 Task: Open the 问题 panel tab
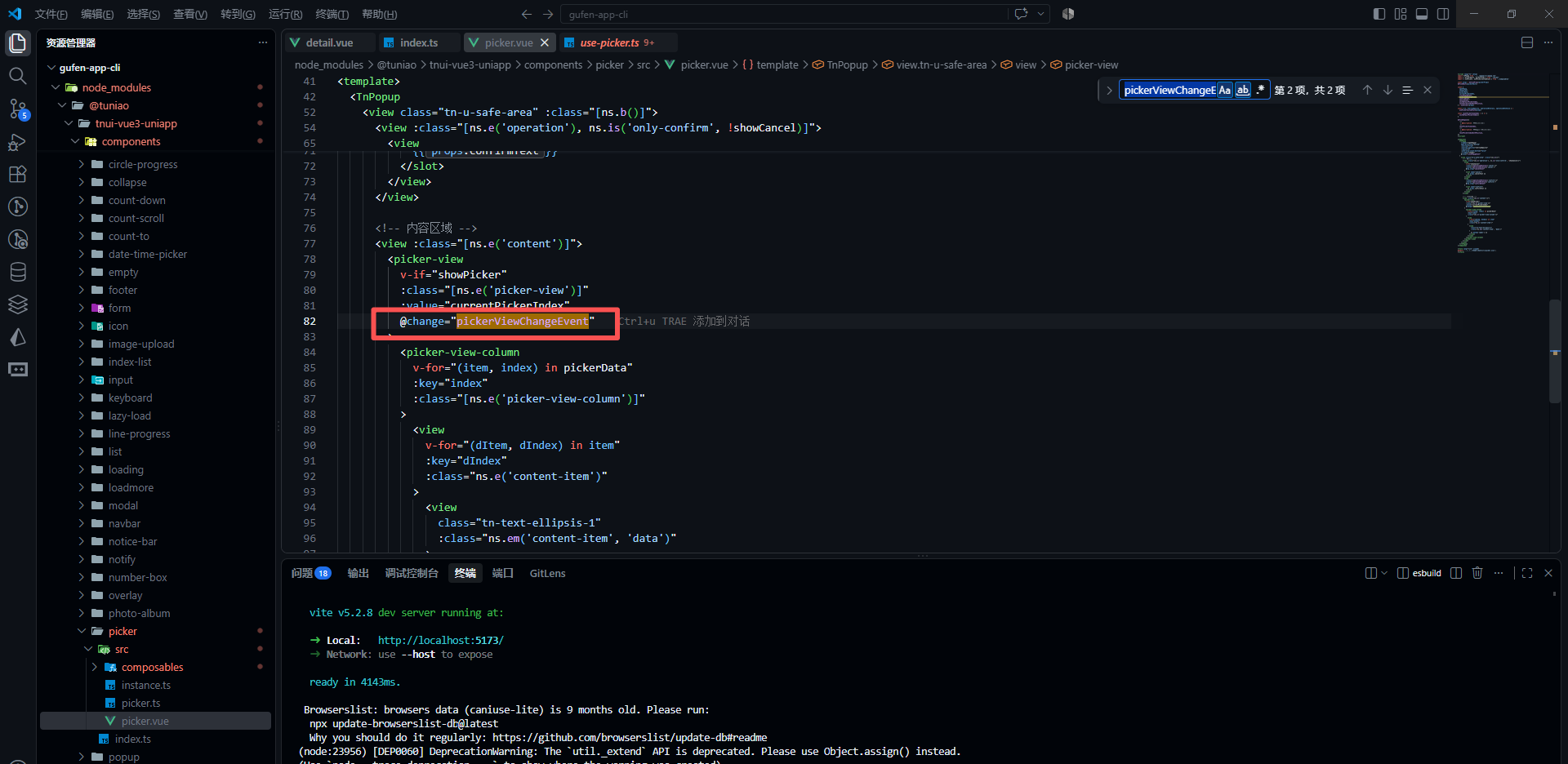(x=310, y=573)
